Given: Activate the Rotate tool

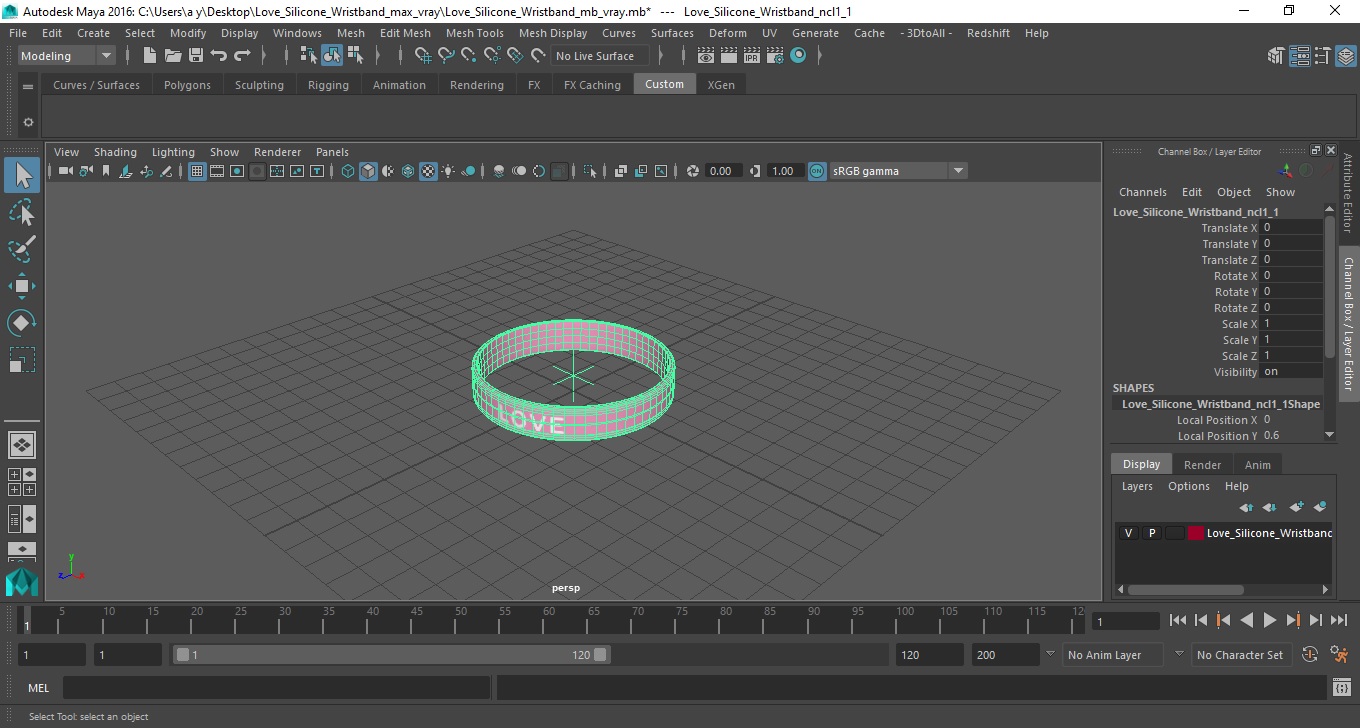Looking at the screenshot, I should 22,323.
